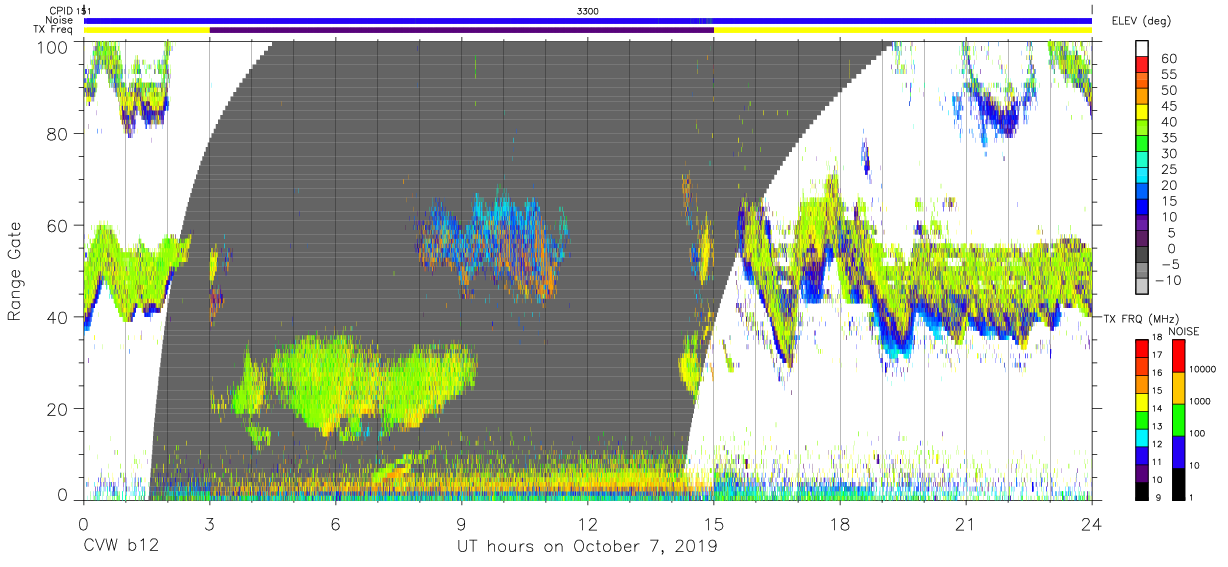Pick the grey elevation color between −5 and 0
This screenshot has width=1228, height=567.
pyautogui.click(x=1142, y=256)
